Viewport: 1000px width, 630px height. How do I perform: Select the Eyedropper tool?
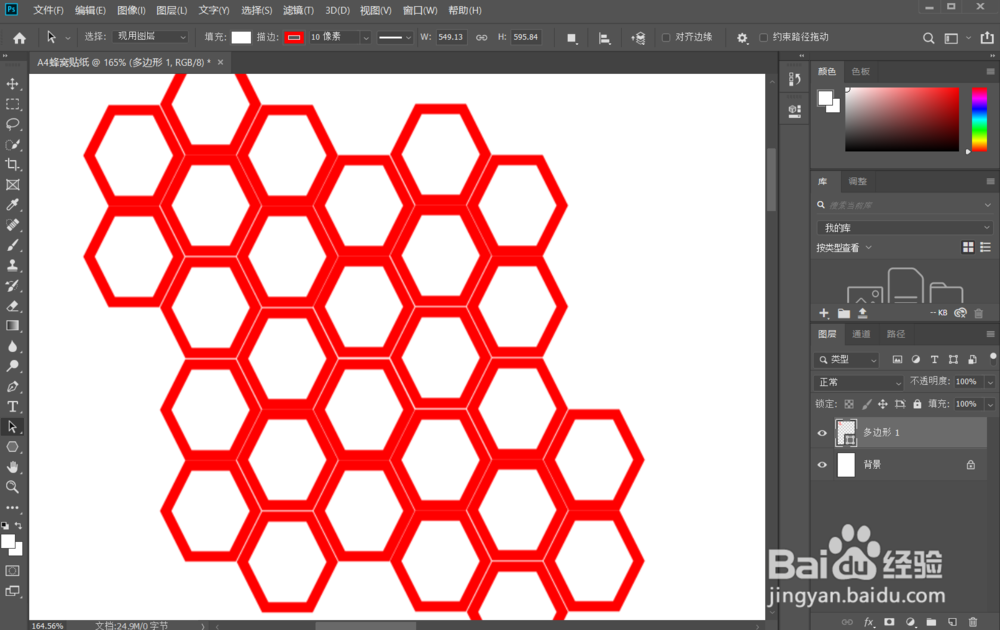pos(12,205)
